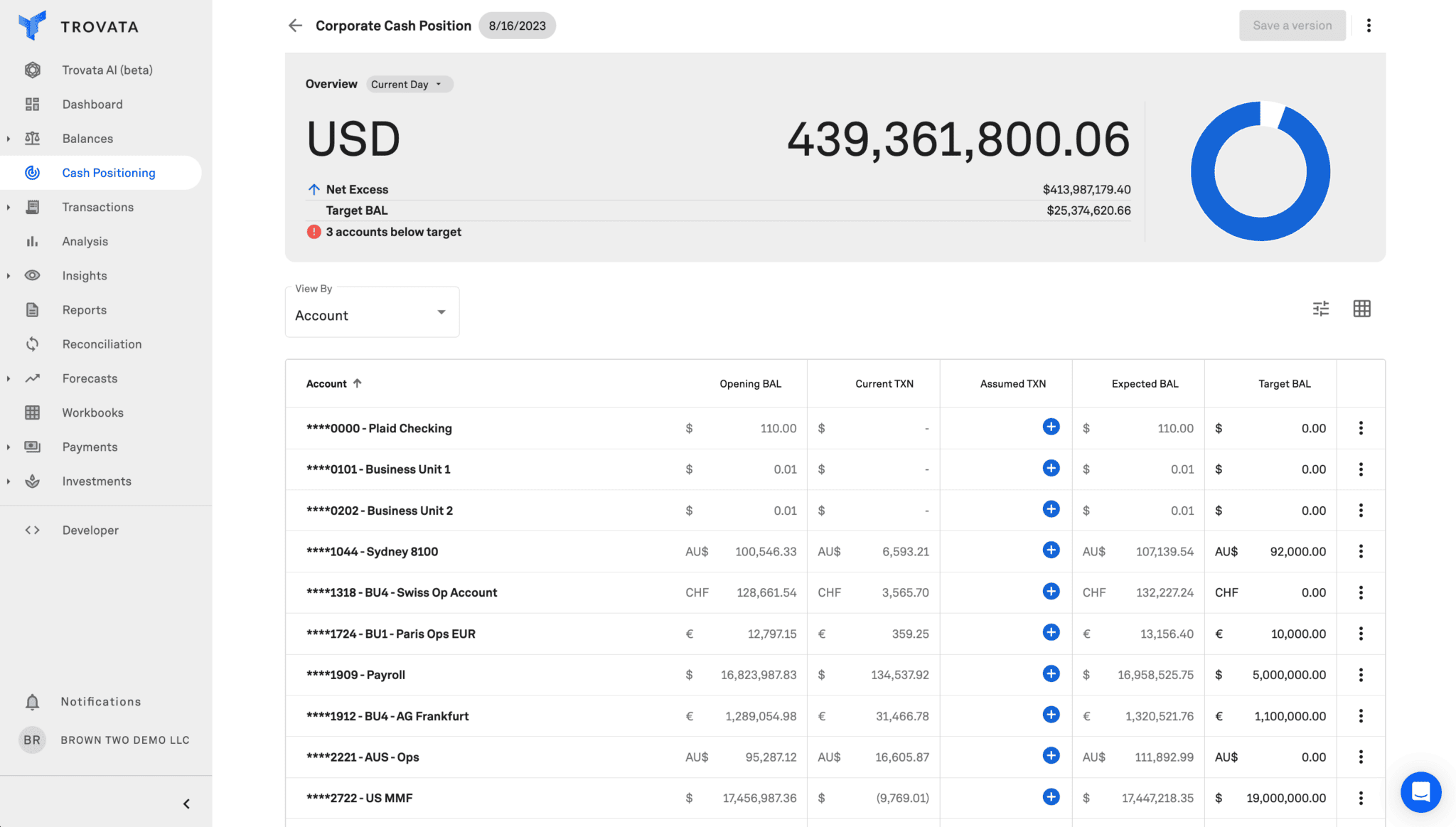This screenshot has width=1456, height=827.
Task: Click the back arrow beside Corporate Cash Position
Action: 295,26
